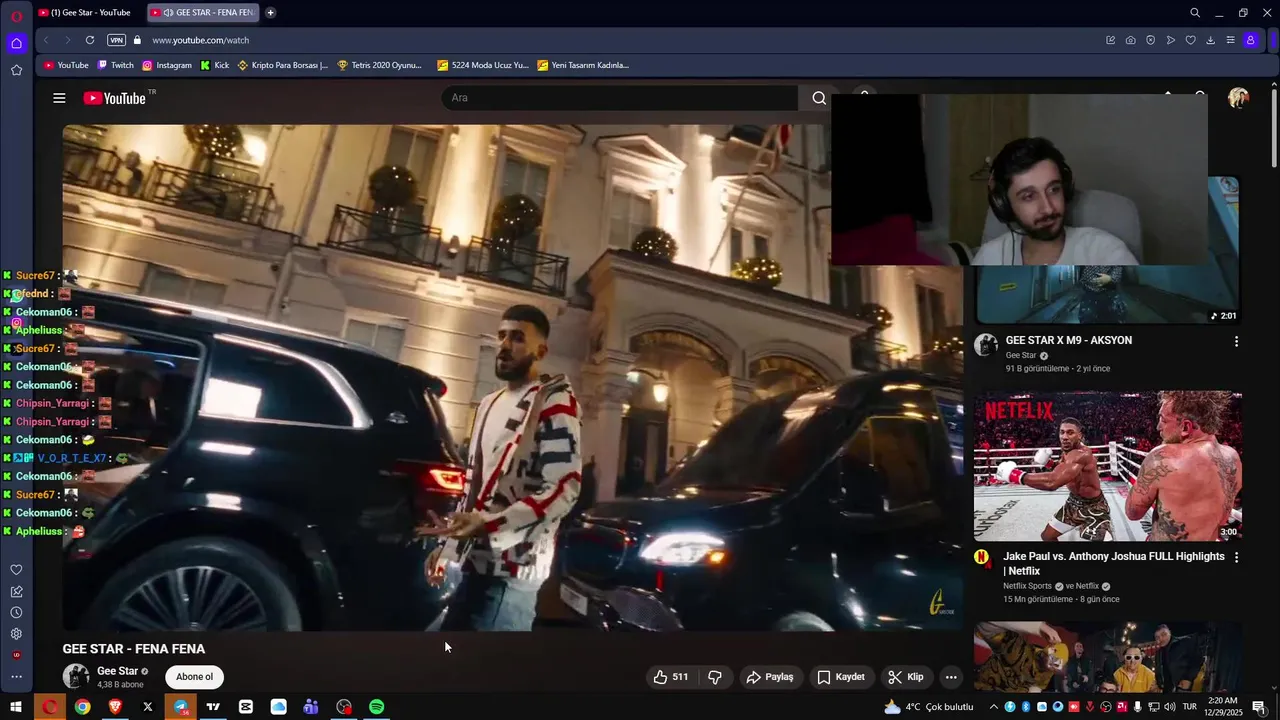This screenshot has width=1280, height=720.
Task: Click the Opera Flow send icon
Action: (x=1170, y=40)
